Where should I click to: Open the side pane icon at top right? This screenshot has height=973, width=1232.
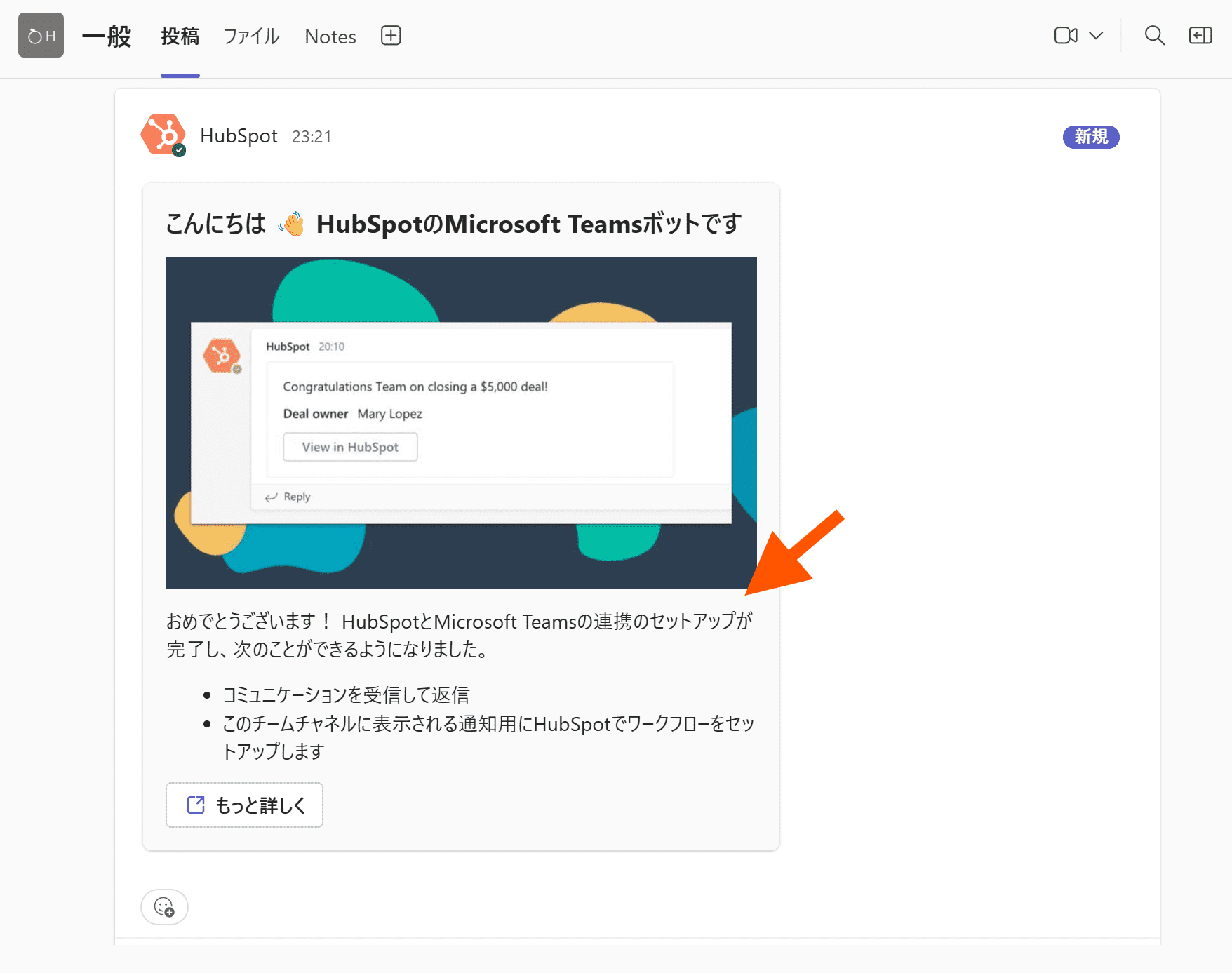pyautogui.click(x=1200, y=36)
